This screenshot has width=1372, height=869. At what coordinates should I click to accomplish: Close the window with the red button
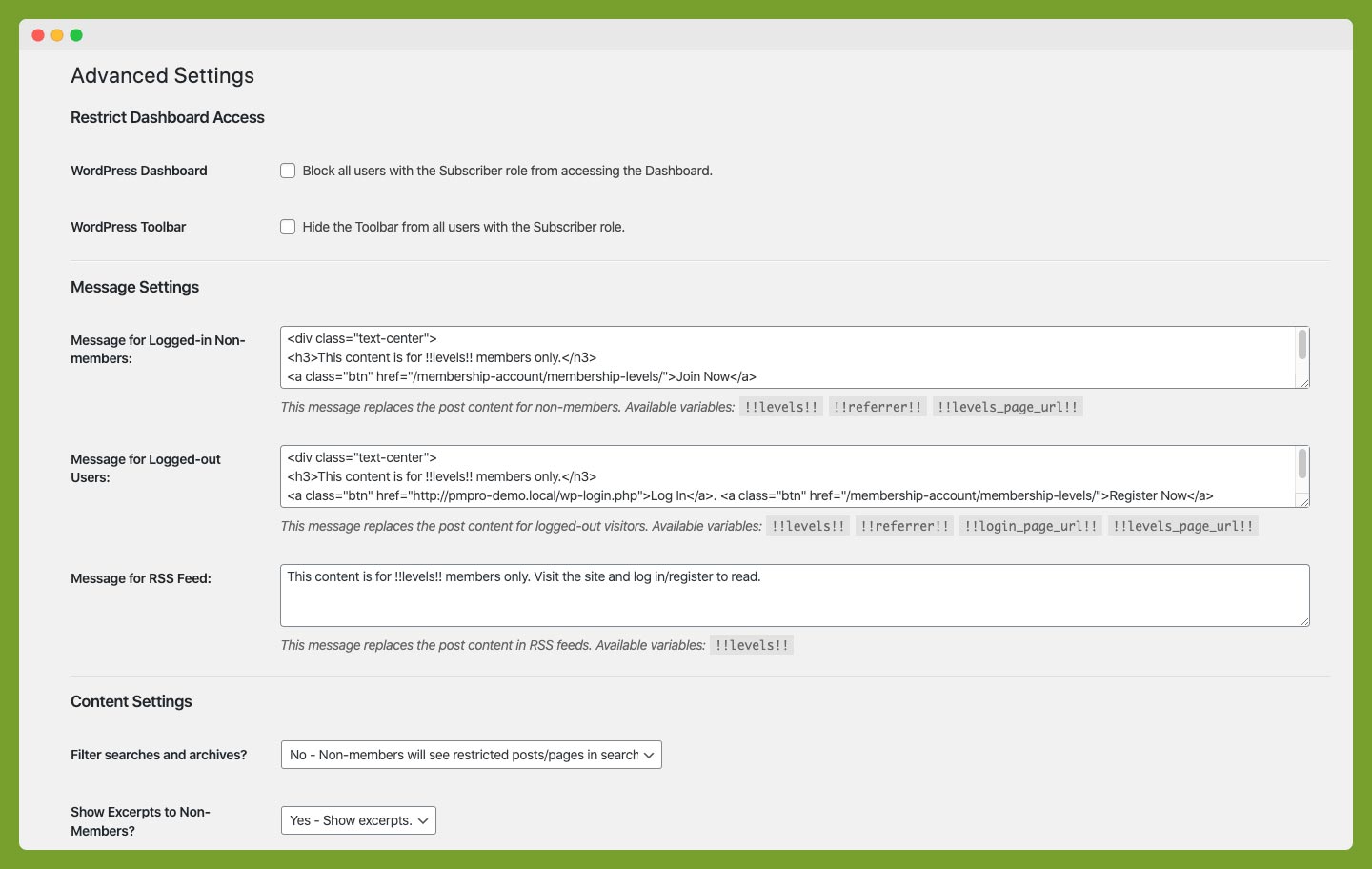click(x=38, y=35)
